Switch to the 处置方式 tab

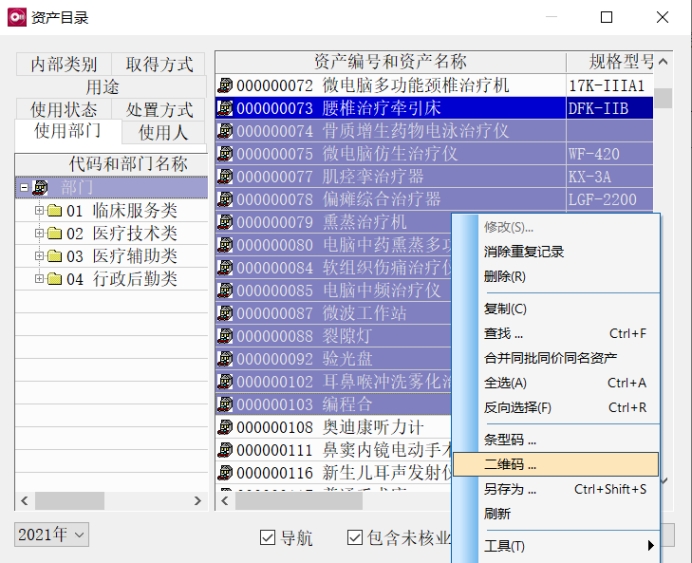point(159,109)
